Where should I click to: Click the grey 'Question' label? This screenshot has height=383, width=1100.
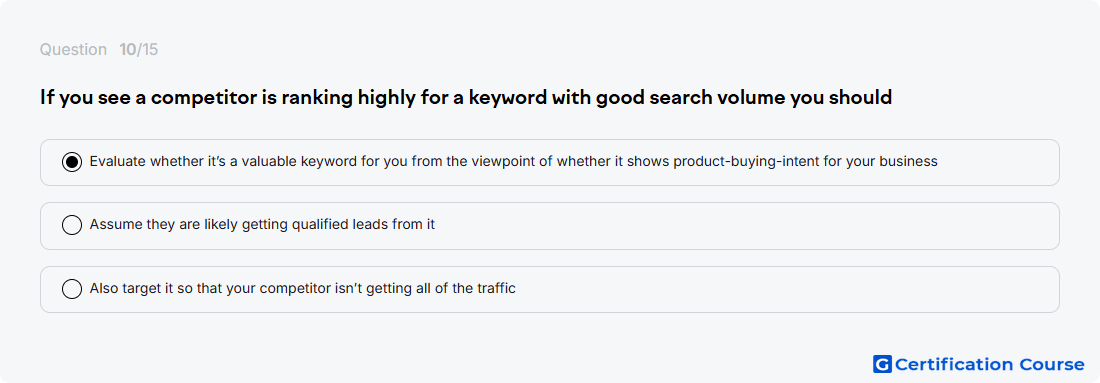pos(73,50)
